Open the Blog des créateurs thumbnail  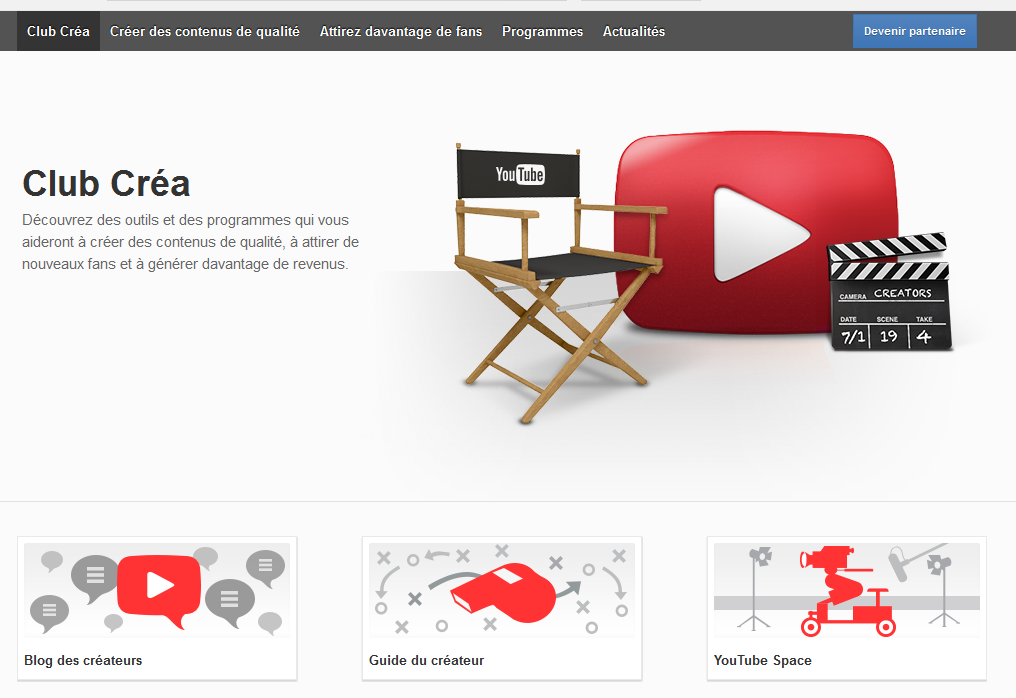coord(157,590)
